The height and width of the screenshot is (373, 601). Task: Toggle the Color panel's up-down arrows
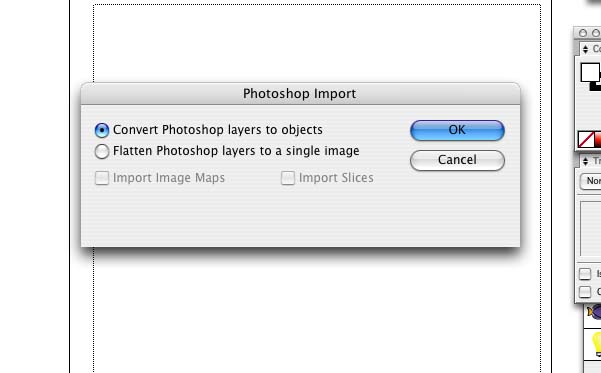585,49
